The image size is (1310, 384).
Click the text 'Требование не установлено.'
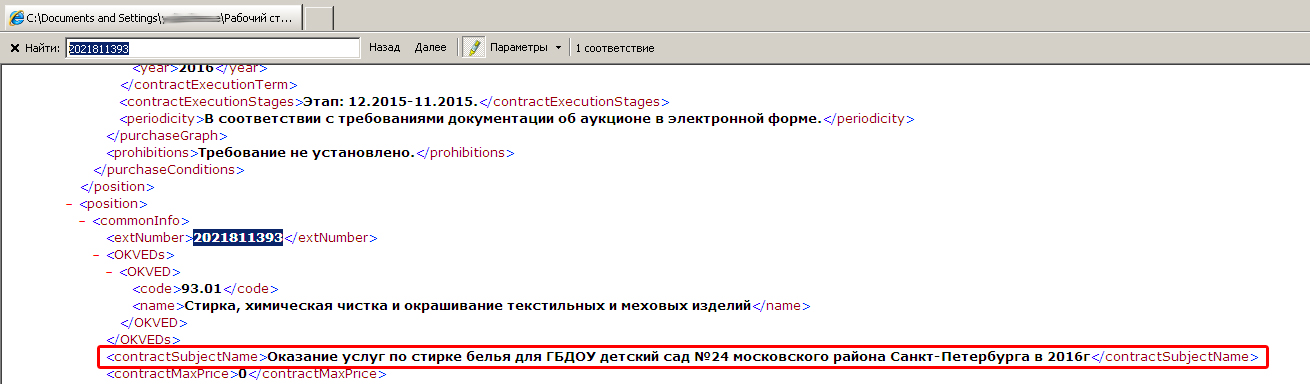(306, 153)
